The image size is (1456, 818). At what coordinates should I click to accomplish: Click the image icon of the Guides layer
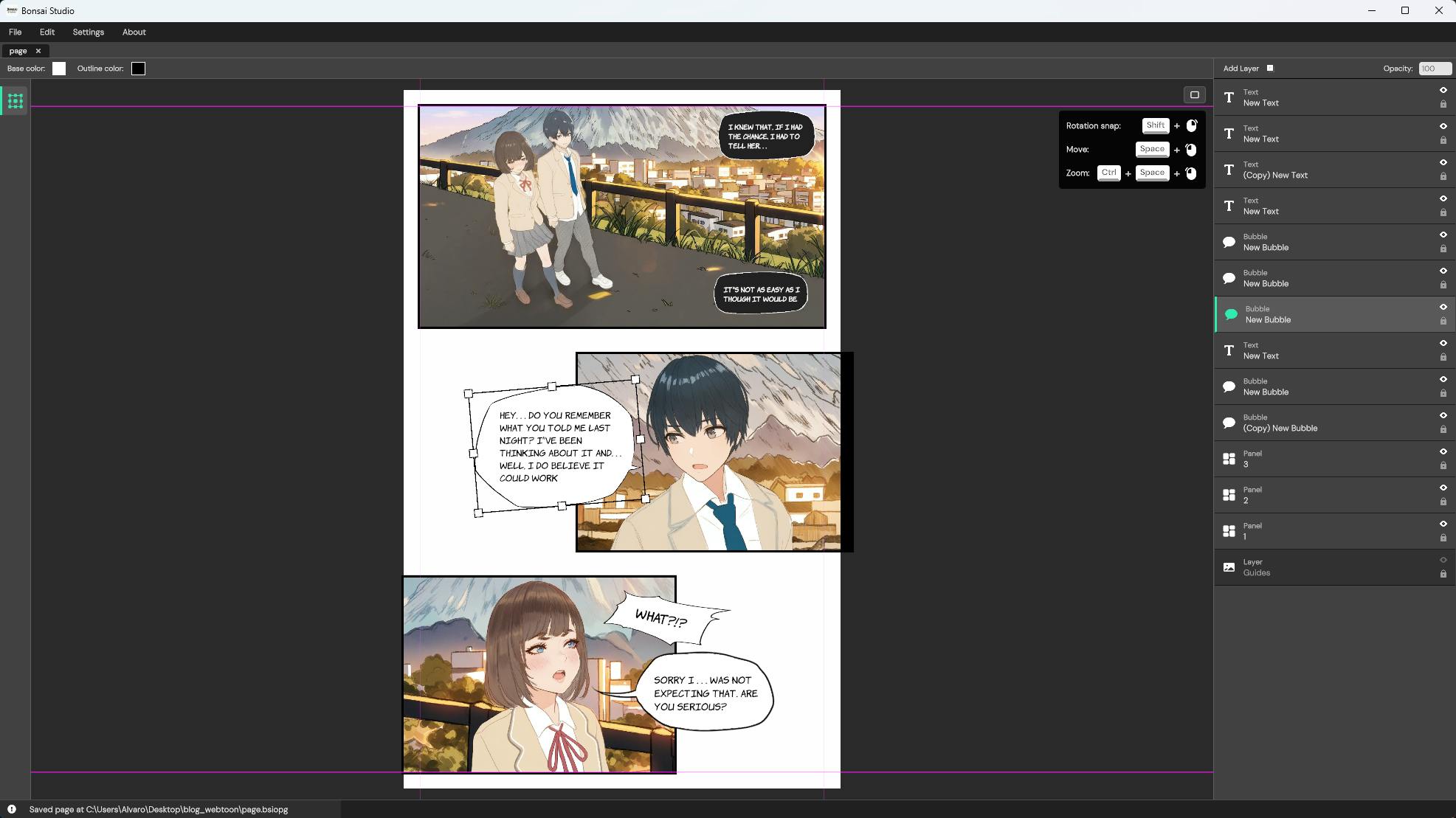click(1229, 567)
